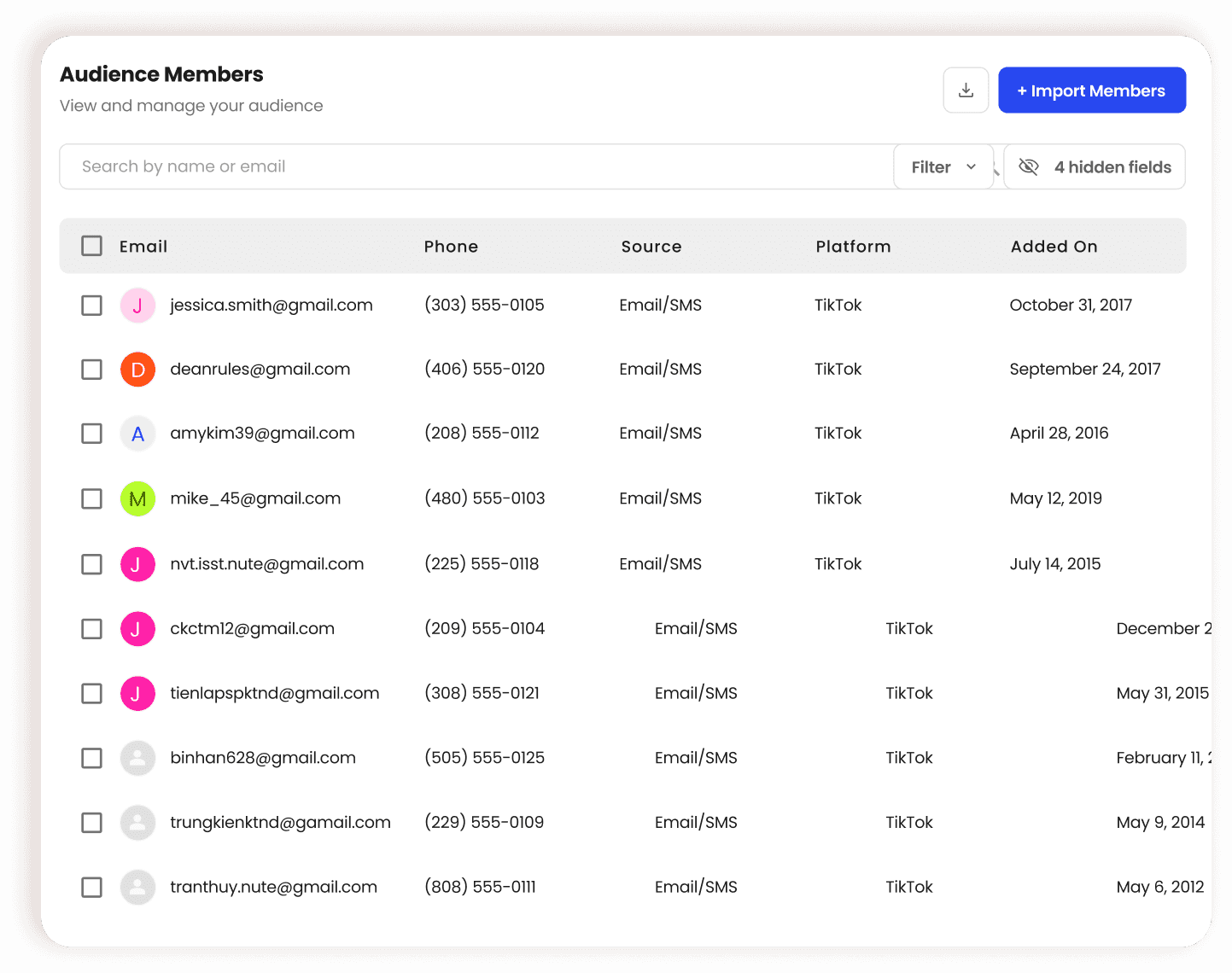Check the box for jessica.smith@gmail.com

[x=91, y=306]
